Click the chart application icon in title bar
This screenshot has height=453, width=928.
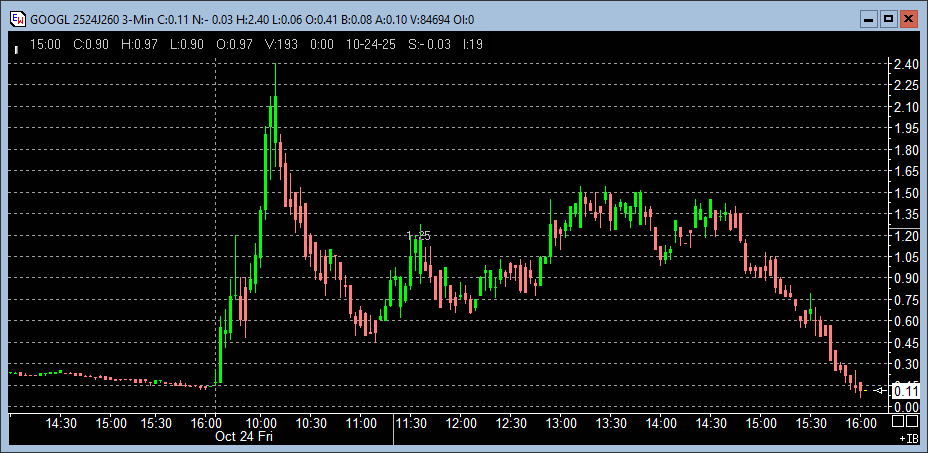click(x=17, y=19)
